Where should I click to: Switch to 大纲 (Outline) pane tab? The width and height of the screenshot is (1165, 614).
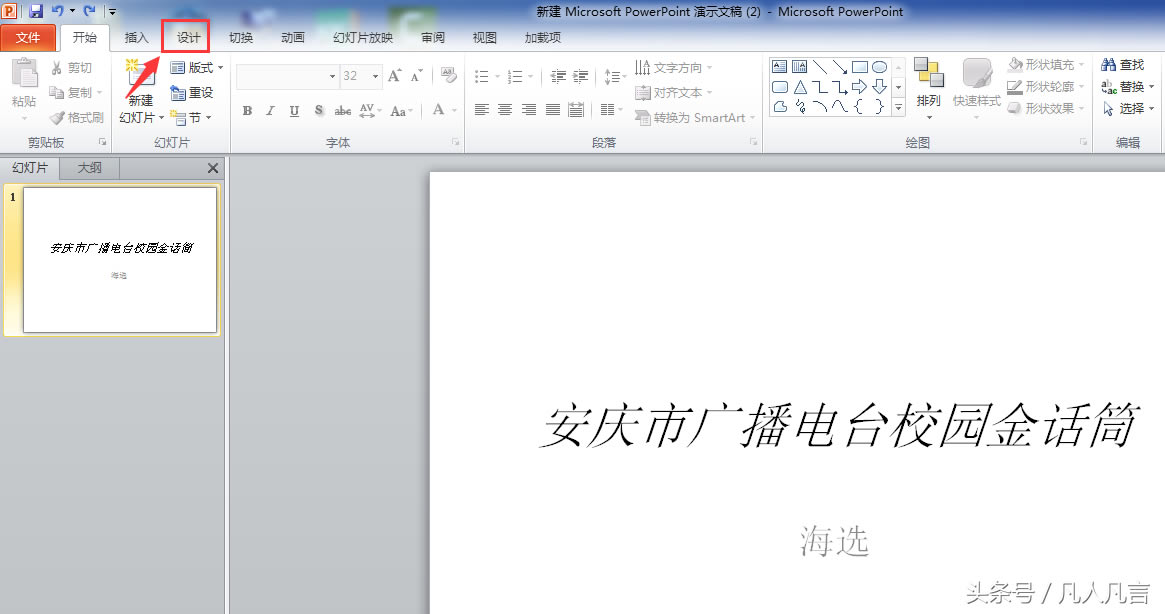89,168
